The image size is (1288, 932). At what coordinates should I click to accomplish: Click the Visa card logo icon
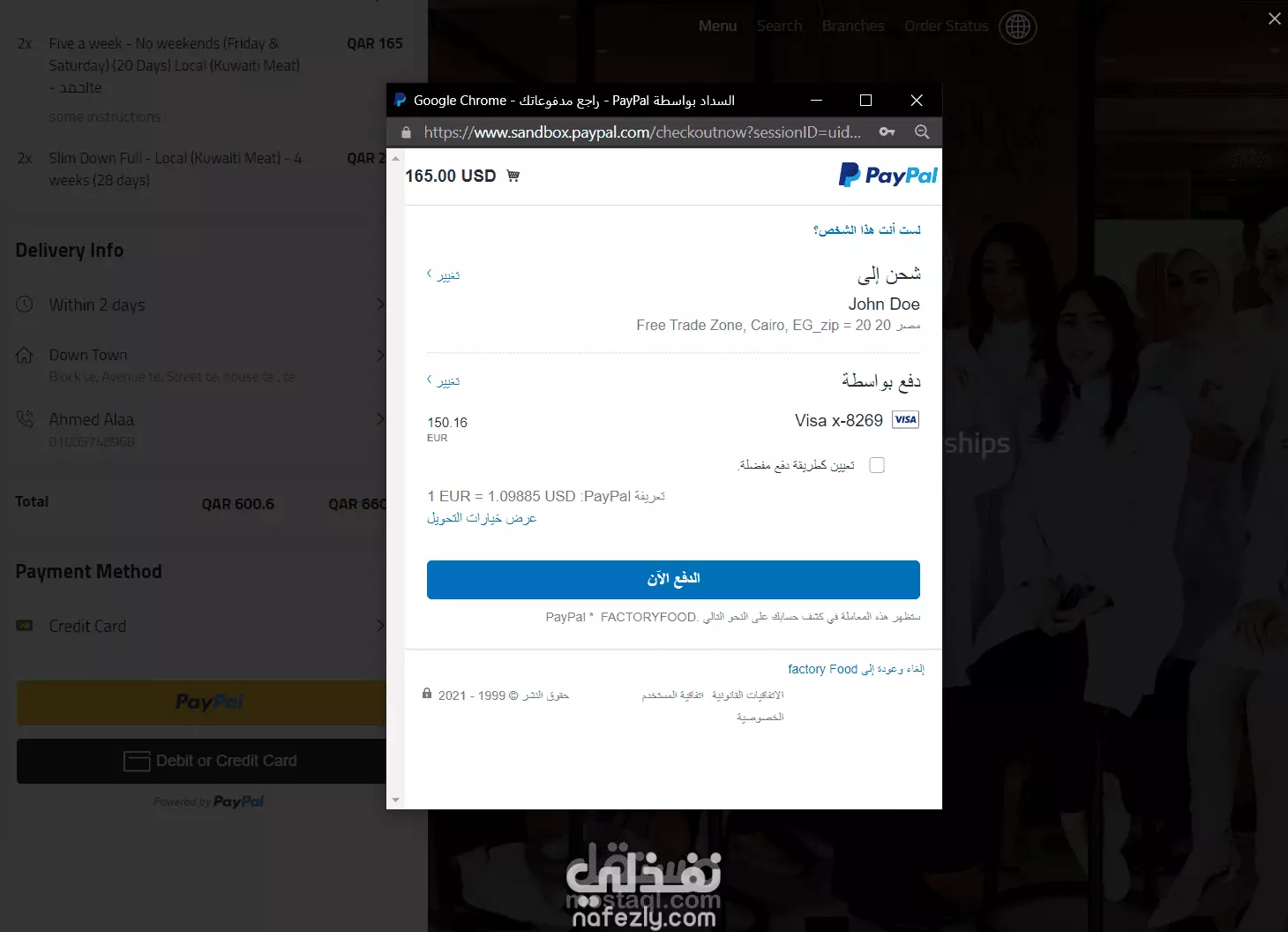[905, 419]
